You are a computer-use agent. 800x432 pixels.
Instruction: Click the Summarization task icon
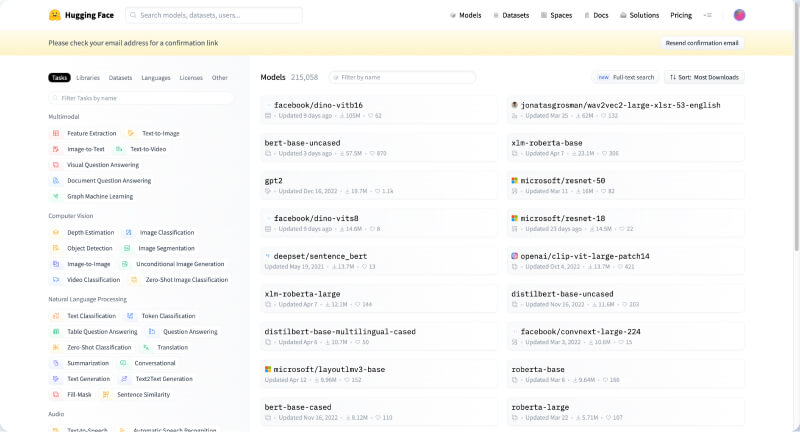56,363
